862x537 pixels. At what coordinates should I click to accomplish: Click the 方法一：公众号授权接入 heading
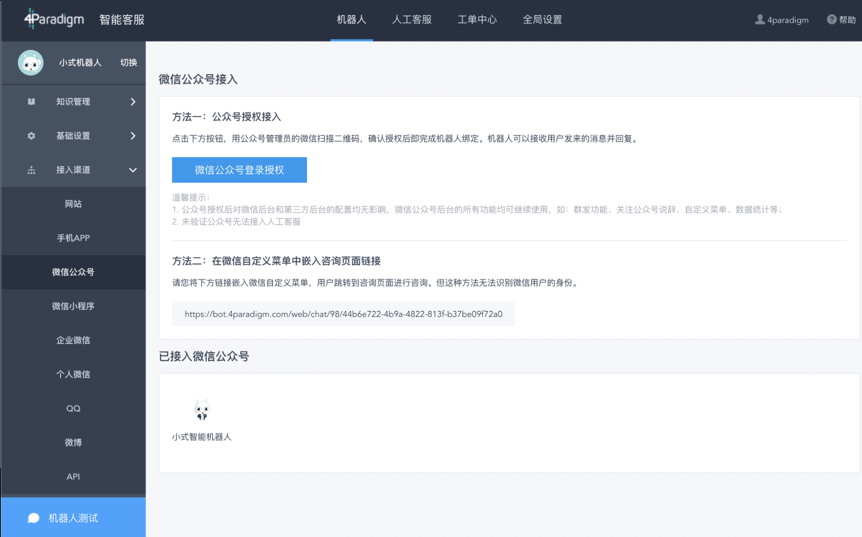[x=226, y=117]
